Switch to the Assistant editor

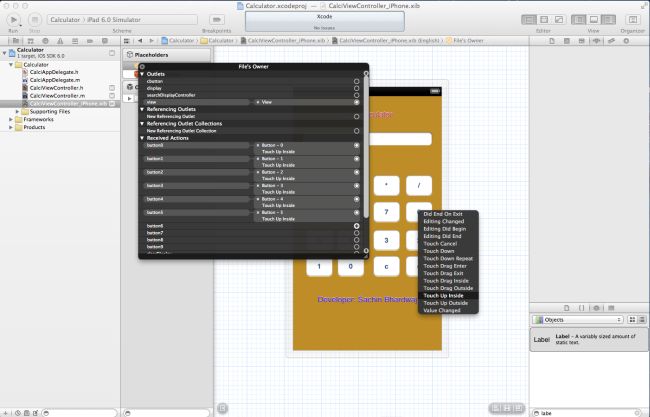click(544, 19)
